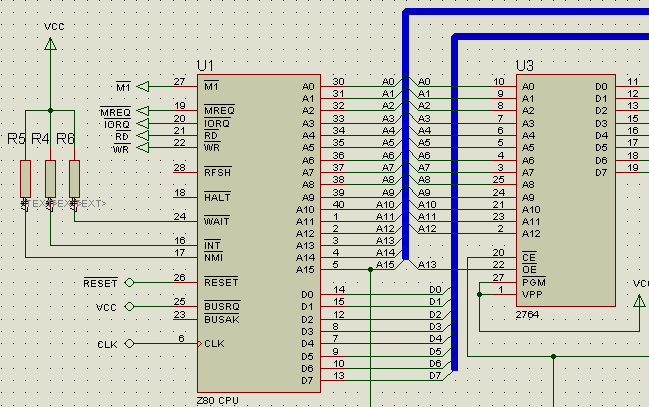Select the Z80 CPU component U1 body
649x407 pixels.
click(x=259, y=233)
